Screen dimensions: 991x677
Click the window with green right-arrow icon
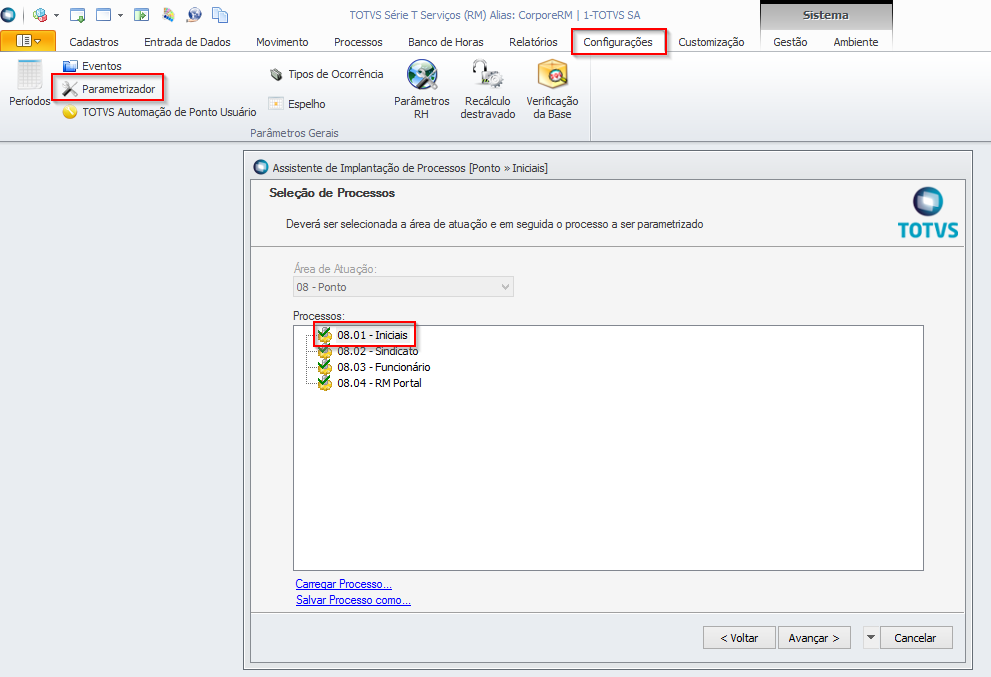click(x=141, y=15)
